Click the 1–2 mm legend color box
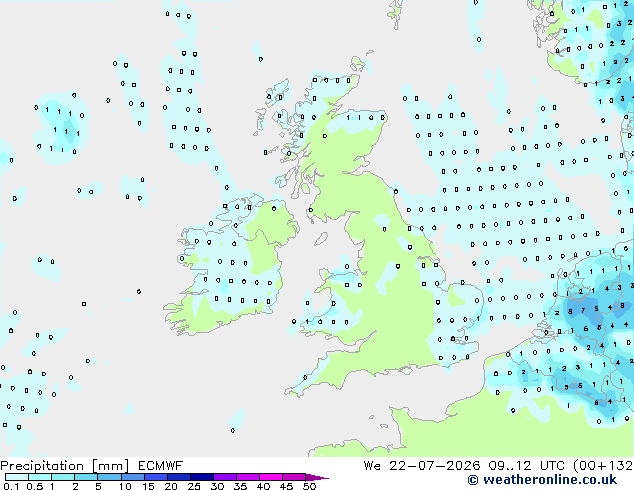Screen dimensions: 634x490 [63, 477]
